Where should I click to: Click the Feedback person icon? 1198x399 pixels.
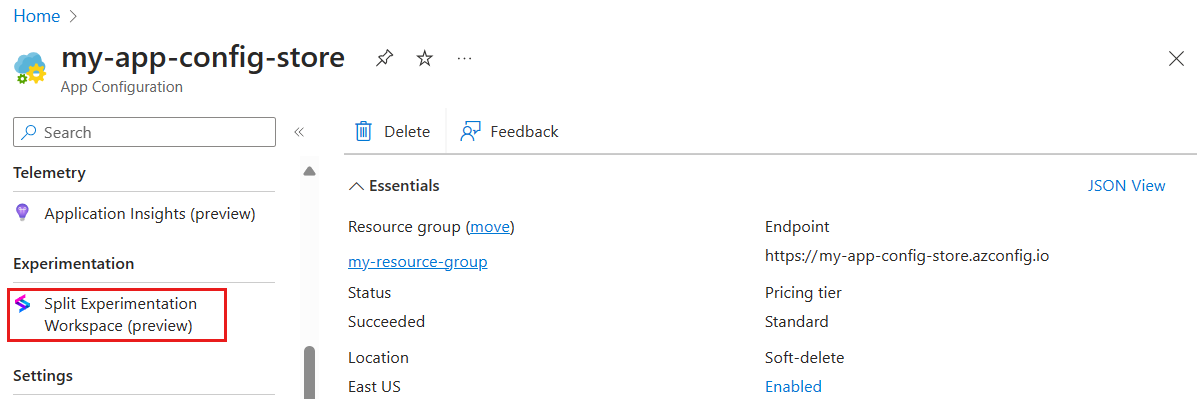[470, 131]
